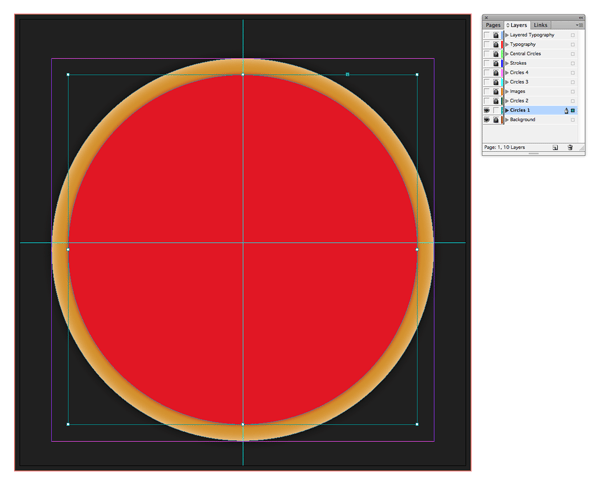Create a new layer with the page icon

coord(555,147)
